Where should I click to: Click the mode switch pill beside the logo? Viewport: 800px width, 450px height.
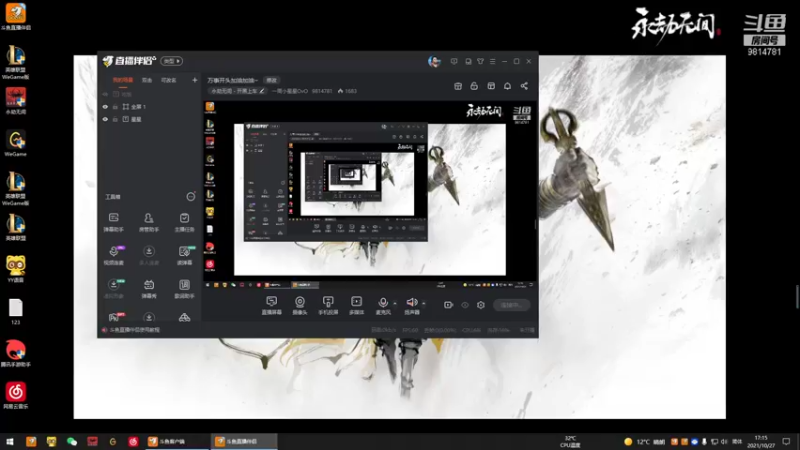171,61
